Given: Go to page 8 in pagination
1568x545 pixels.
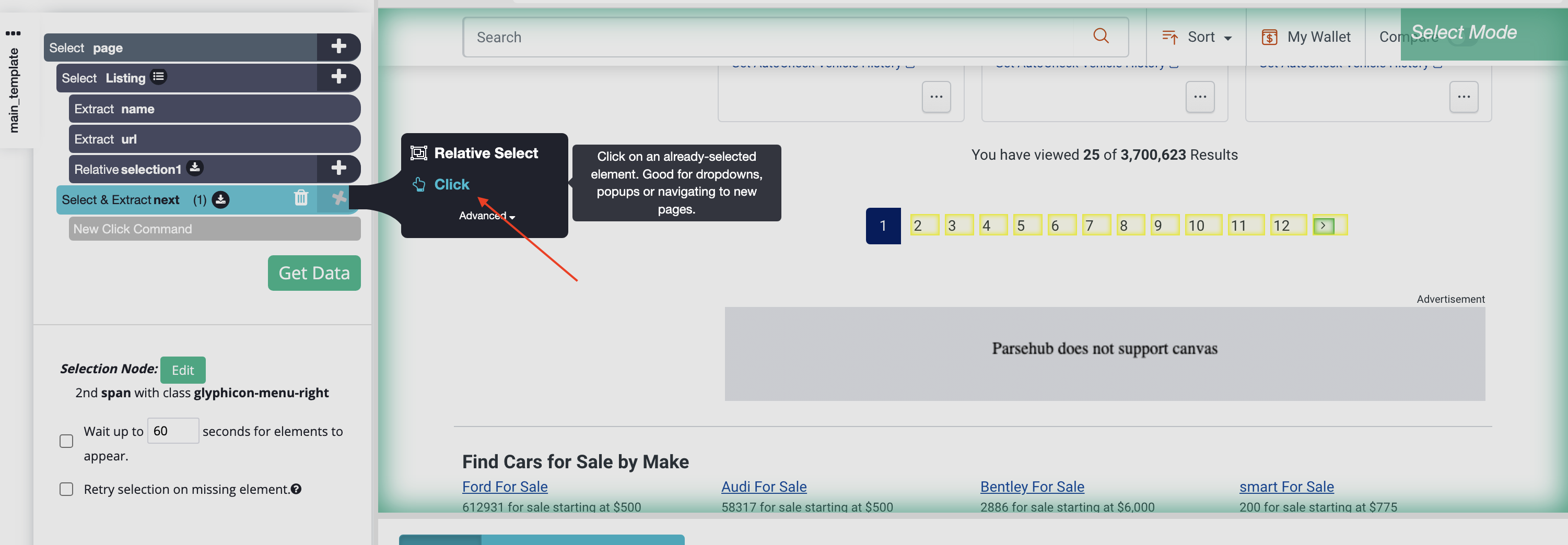Looking at the screenshot, I should [1130, 226].
